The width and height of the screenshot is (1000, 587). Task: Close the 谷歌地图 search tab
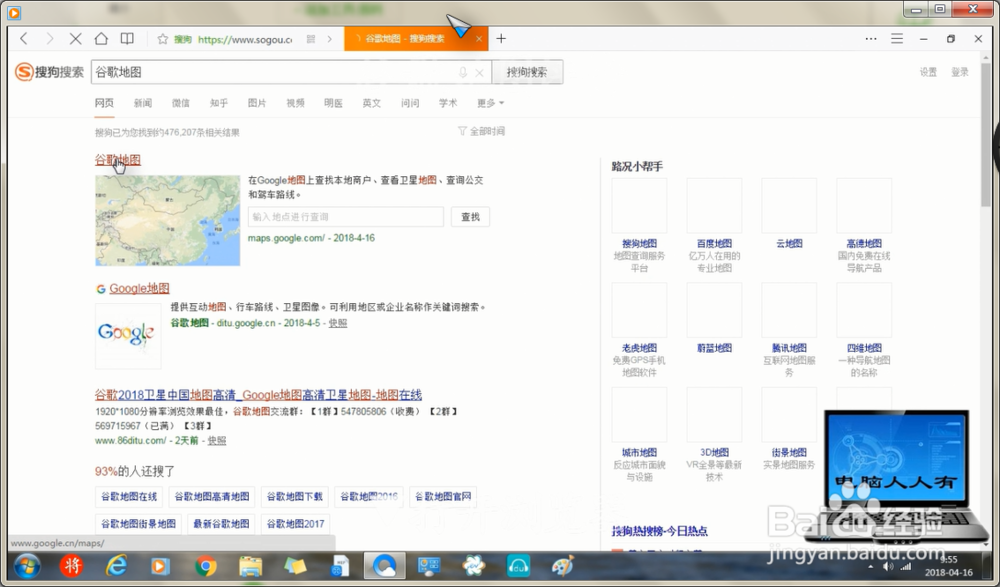(479, 39)
